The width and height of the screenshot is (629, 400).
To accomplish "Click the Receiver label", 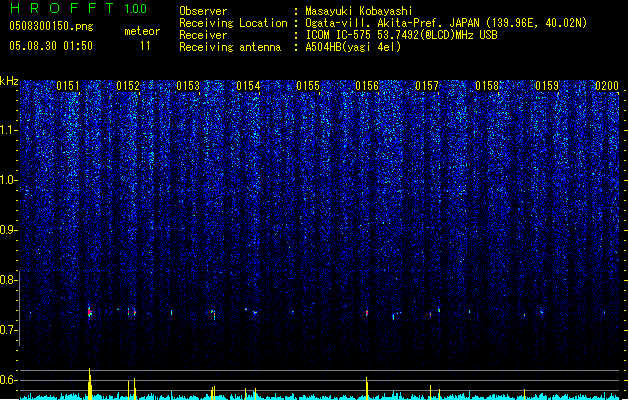I will [x=203, y=35].
